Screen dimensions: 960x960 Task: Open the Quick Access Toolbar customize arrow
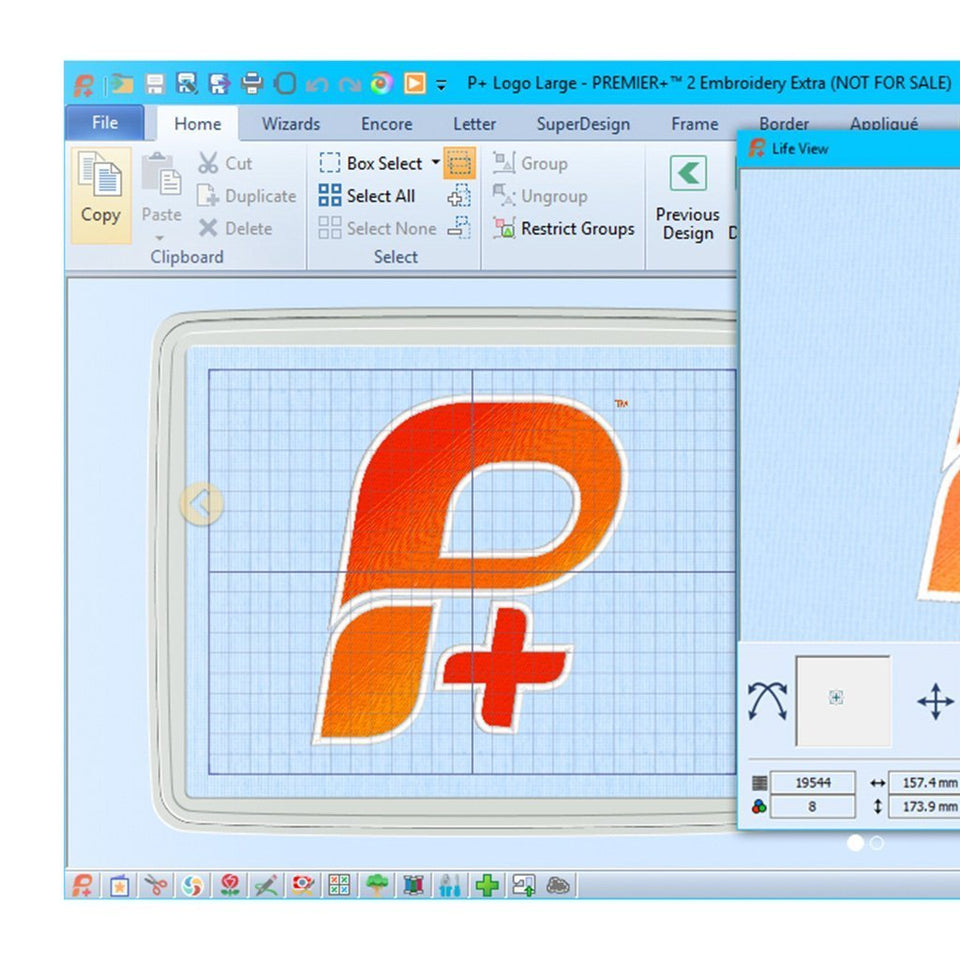pos(442,86)
